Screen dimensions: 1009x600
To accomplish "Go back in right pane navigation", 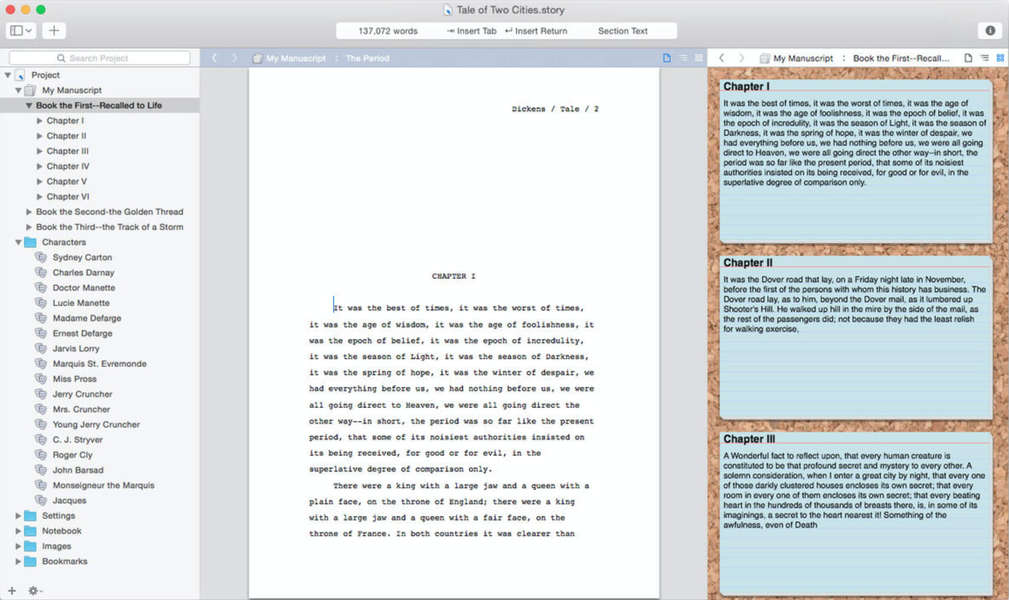I will click(721, 58).
